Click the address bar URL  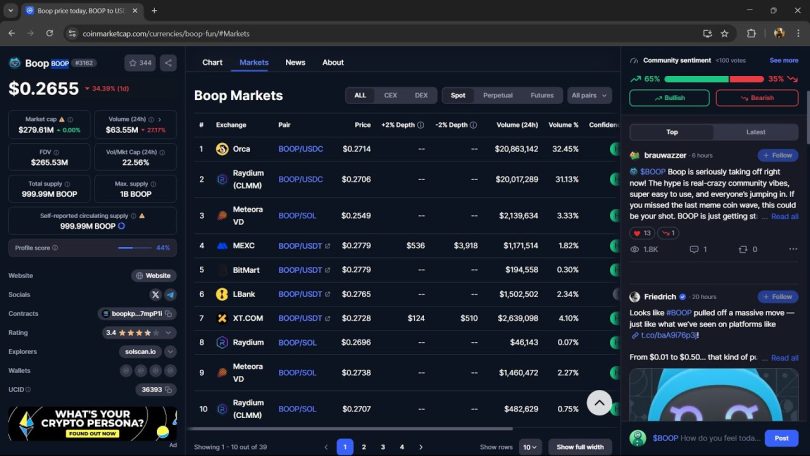(x=166, y=34)
